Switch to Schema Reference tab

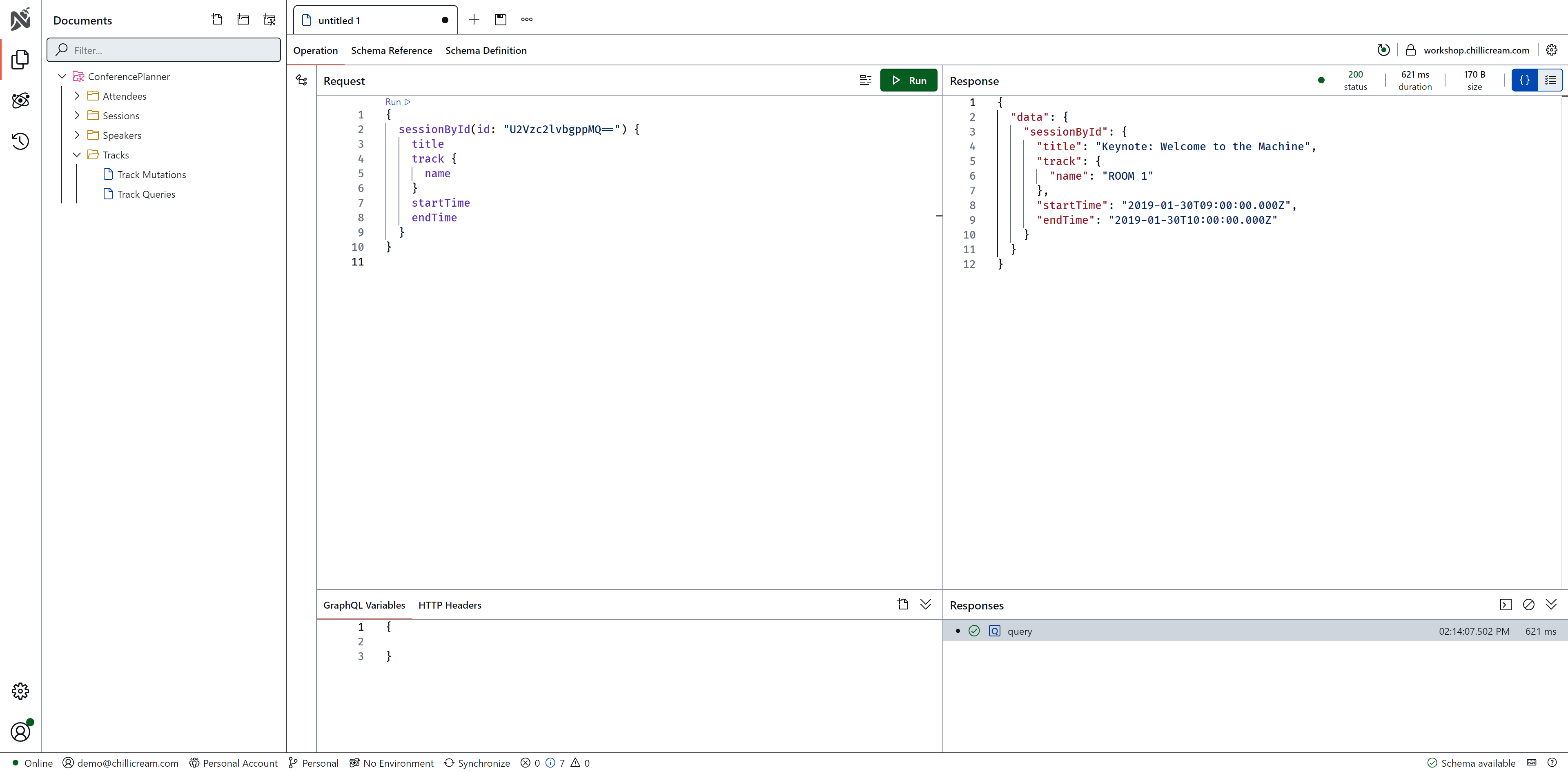pyautogui.click(x=392, y=51)
